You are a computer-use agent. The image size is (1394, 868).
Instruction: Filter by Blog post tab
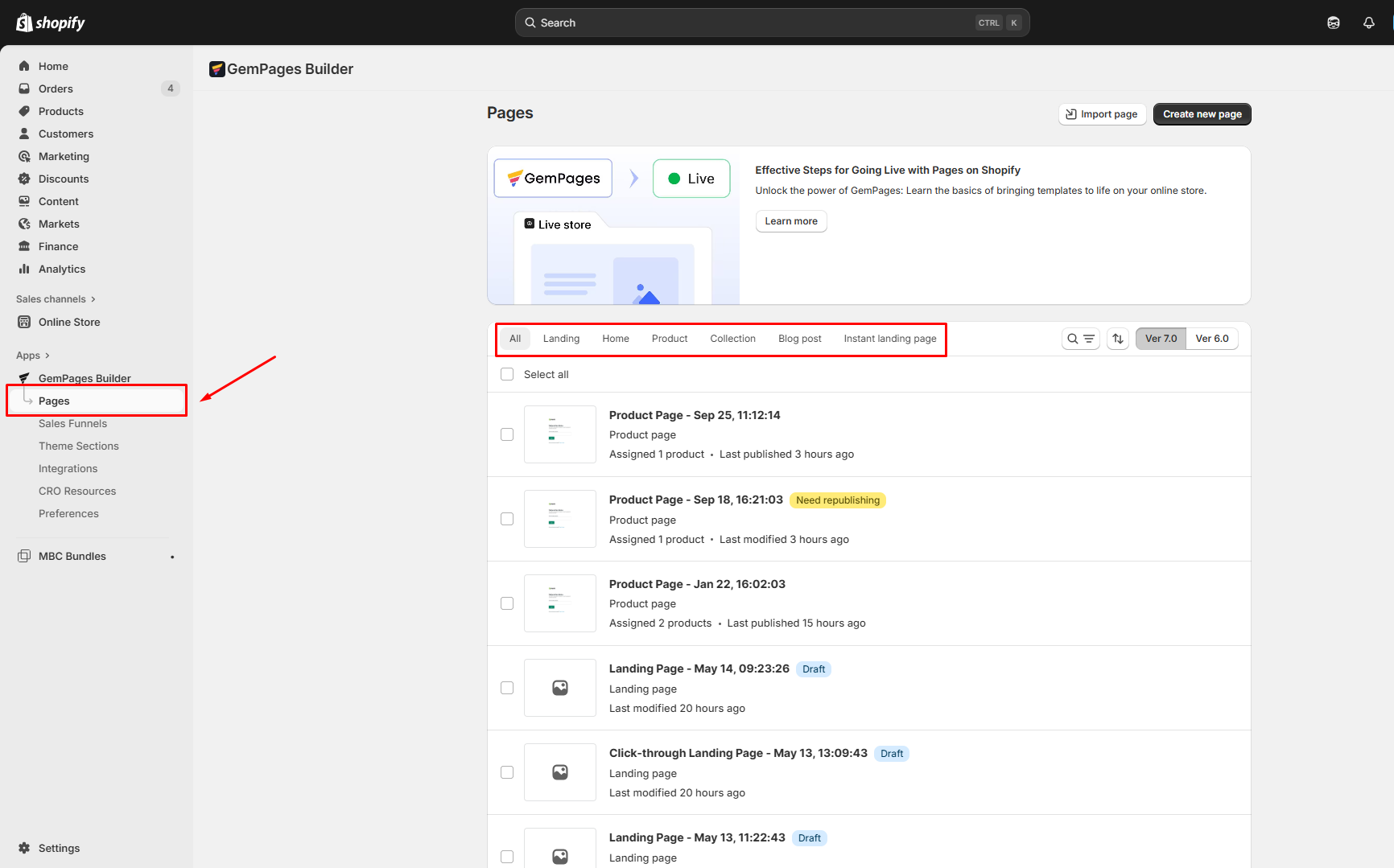point(799,339)
